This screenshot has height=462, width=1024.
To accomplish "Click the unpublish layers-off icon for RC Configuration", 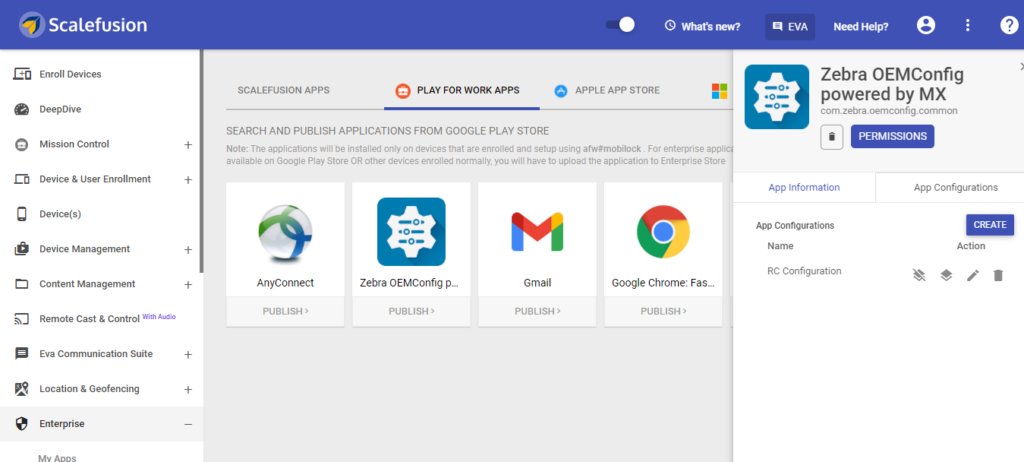I will [x=920, y=276].
